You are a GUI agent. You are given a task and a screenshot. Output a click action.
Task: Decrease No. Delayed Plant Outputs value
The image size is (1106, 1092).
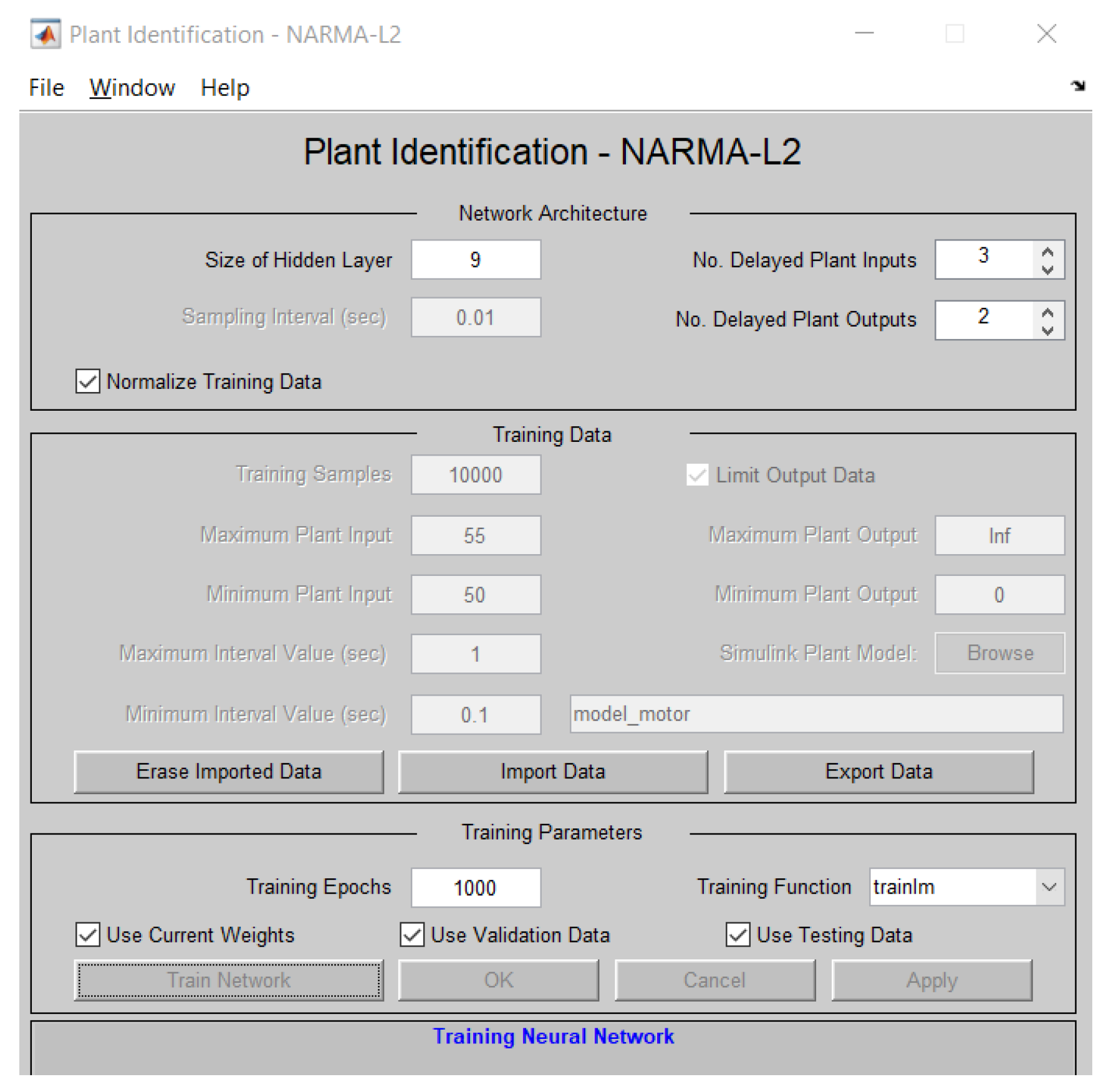[x=1048, y=330]
